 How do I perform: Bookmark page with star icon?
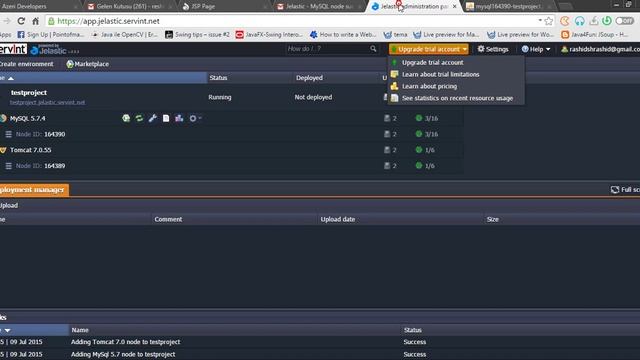[549, 21]
